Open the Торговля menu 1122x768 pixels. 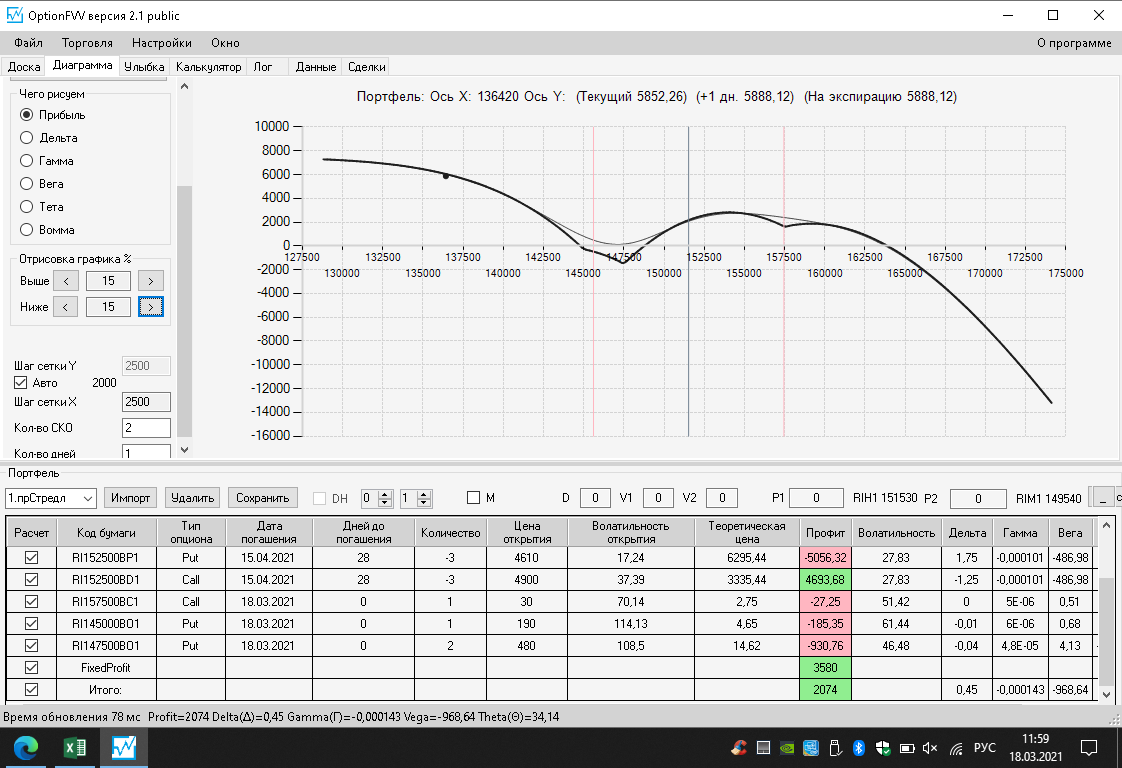pyautogui.click(x=87, y=43)
